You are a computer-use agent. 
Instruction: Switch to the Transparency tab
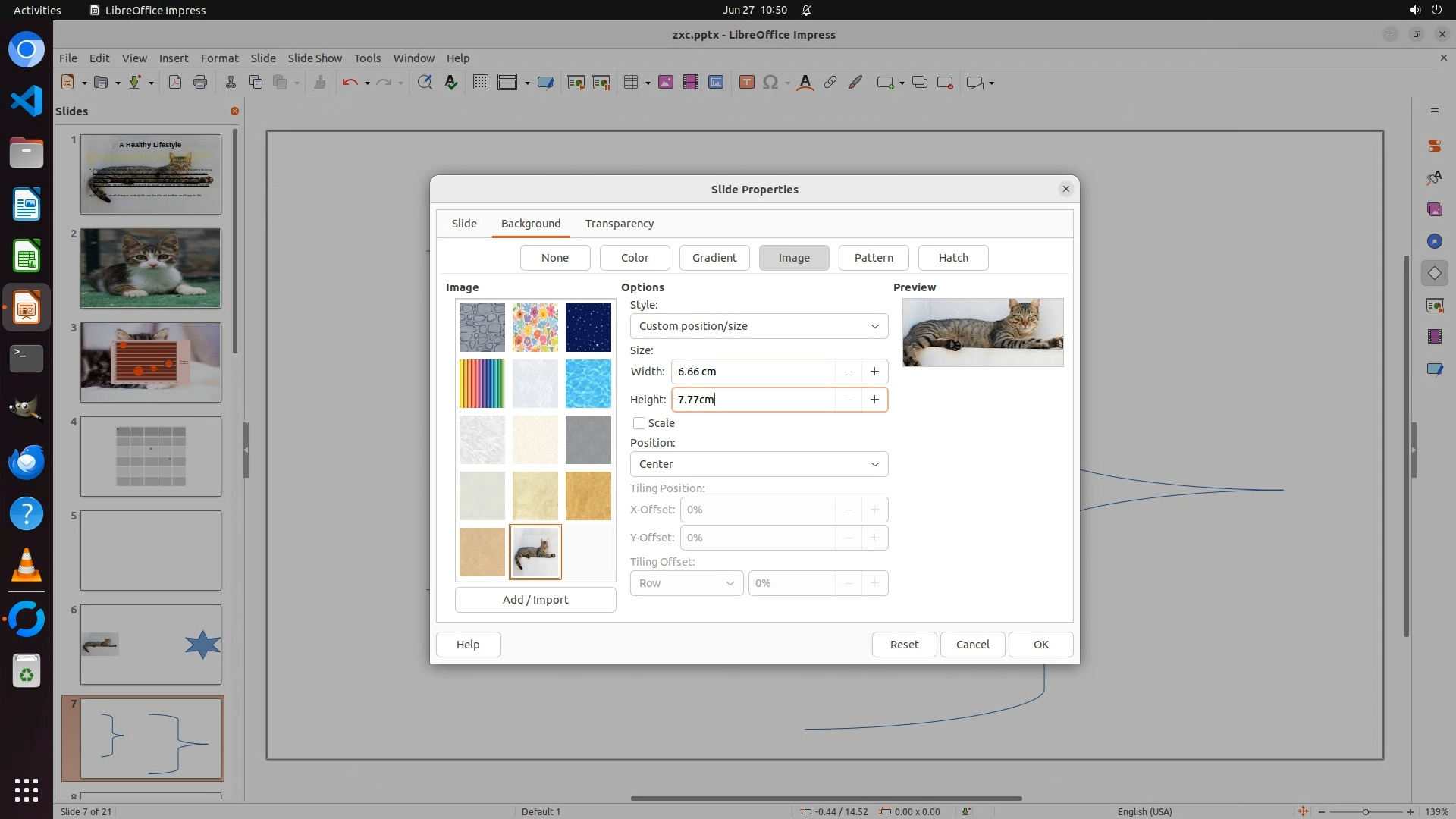[619, 224]
